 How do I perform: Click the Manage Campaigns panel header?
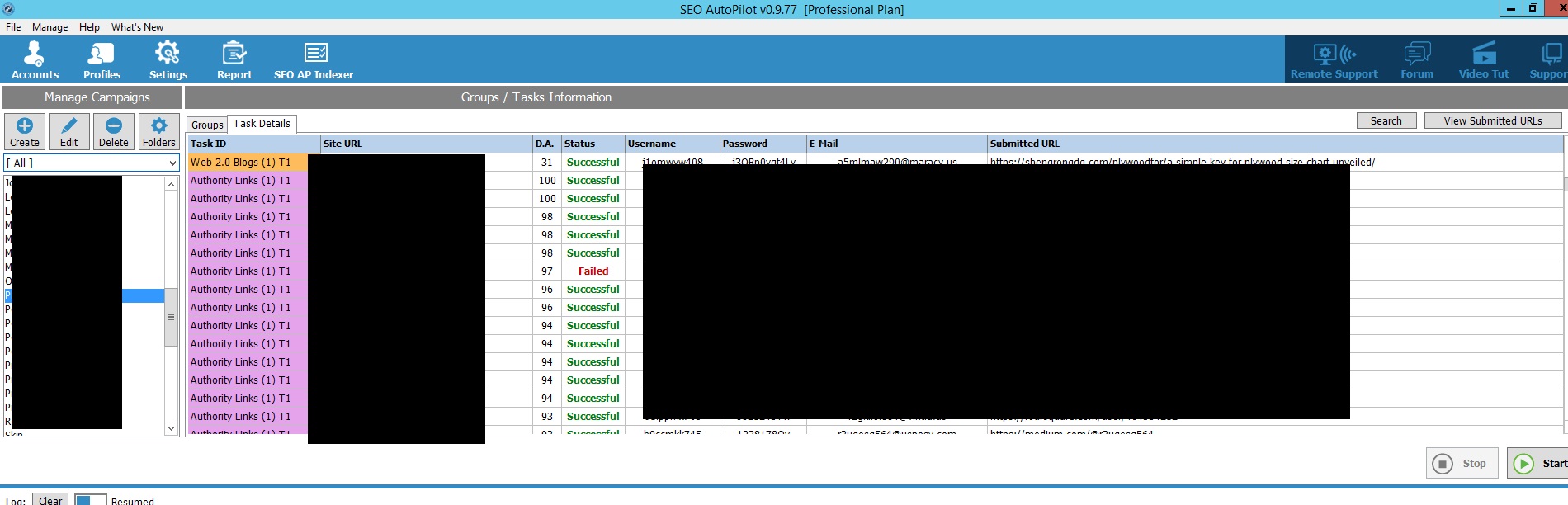[x=92, y=97]
